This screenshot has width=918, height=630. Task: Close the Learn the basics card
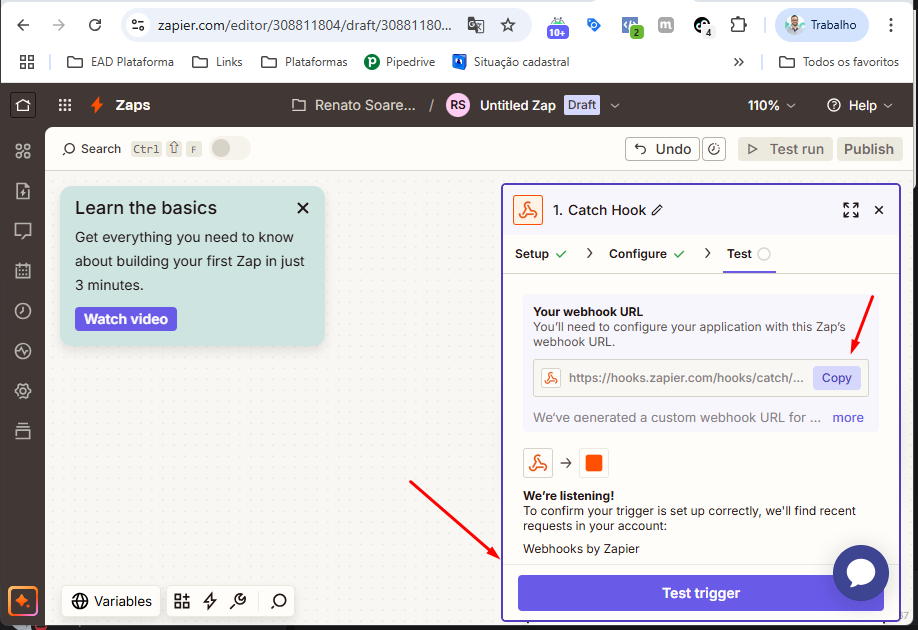(303, 208)
